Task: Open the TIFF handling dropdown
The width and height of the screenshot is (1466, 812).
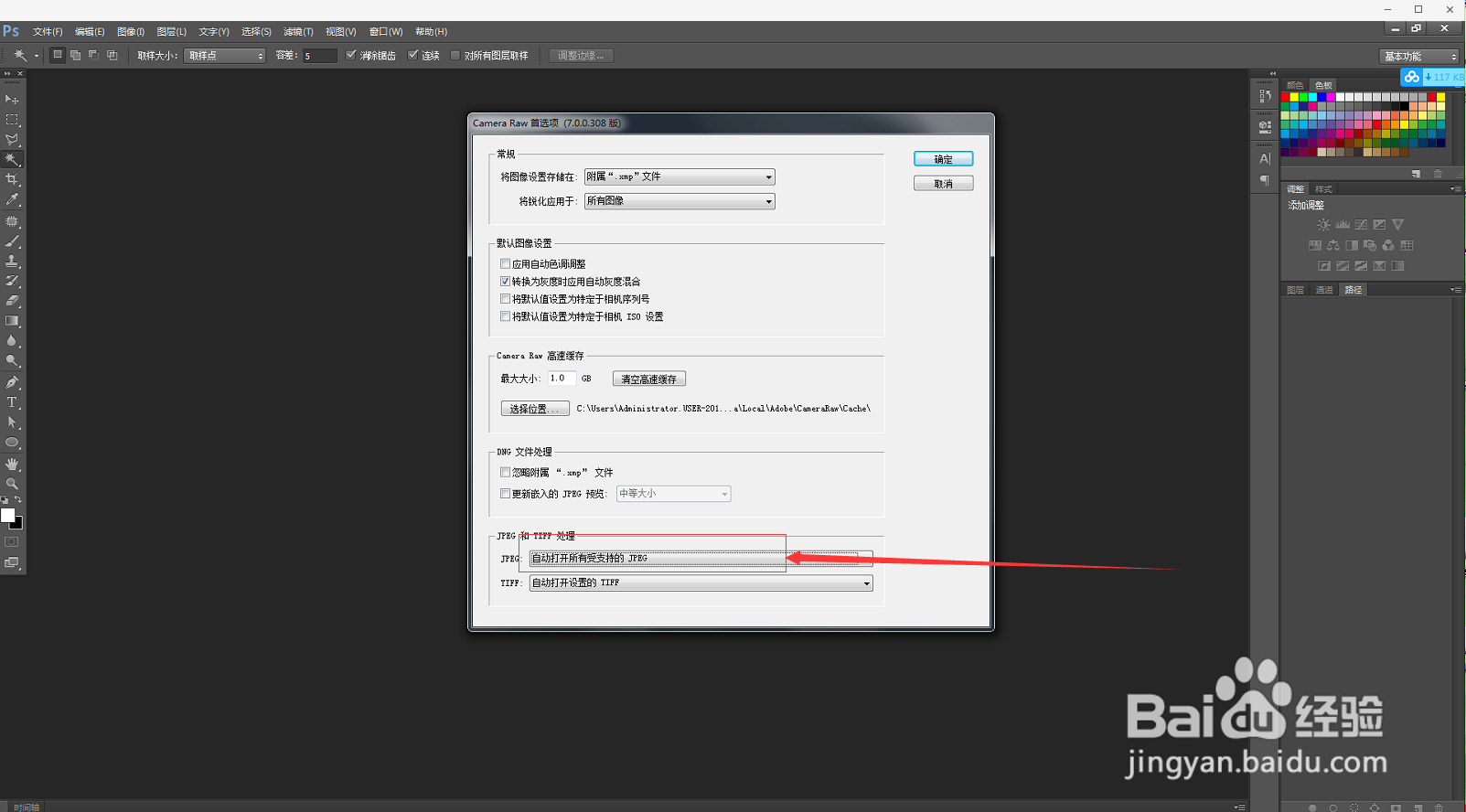Action: 701,582
